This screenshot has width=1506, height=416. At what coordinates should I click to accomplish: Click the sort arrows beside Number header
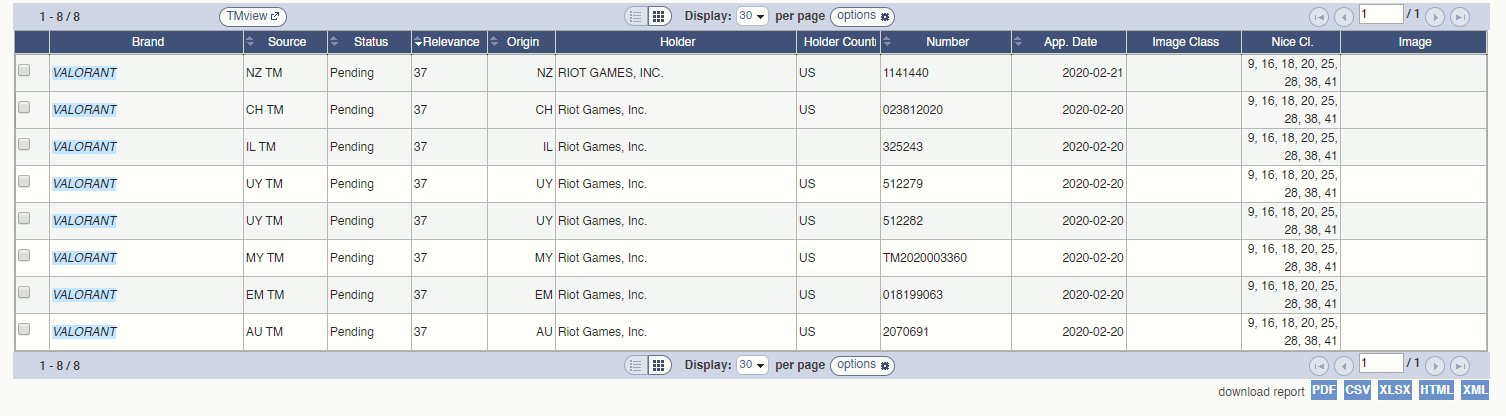click(x=887, y=42)
